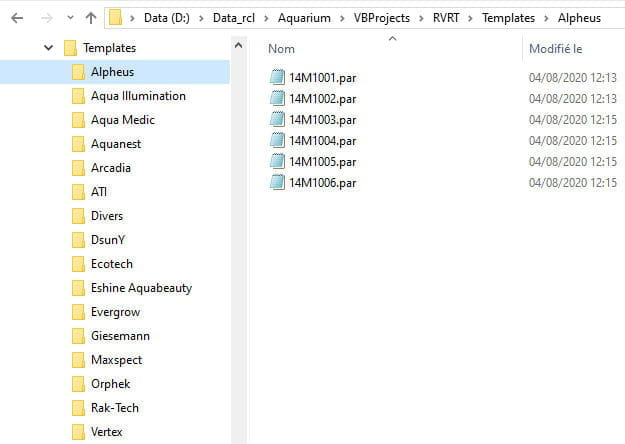
Task: Select Data (D:) in the breadcrumb path
Action: click(x=167, y=18)
